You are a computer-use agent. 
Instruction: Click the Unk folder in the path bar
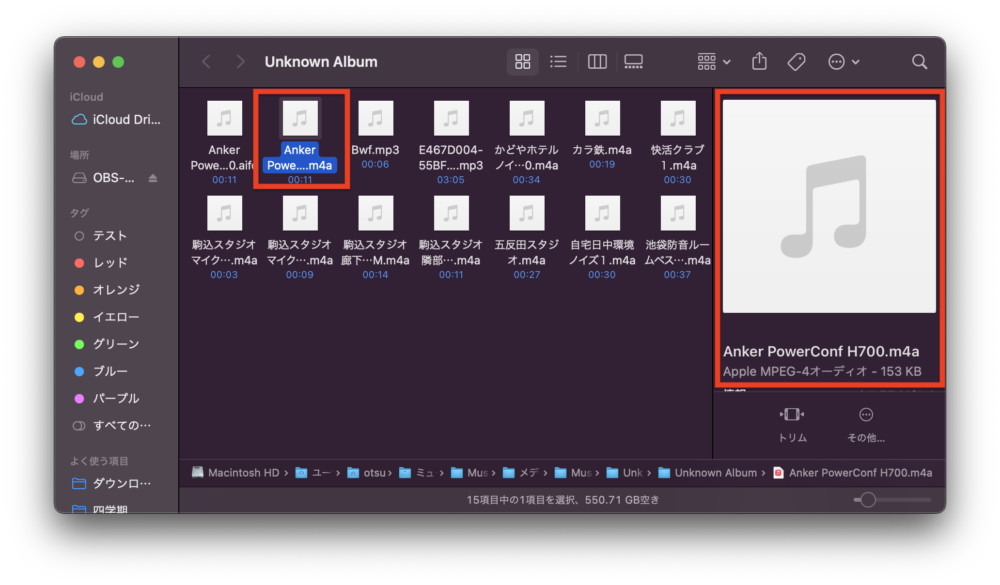click(624, 473)
